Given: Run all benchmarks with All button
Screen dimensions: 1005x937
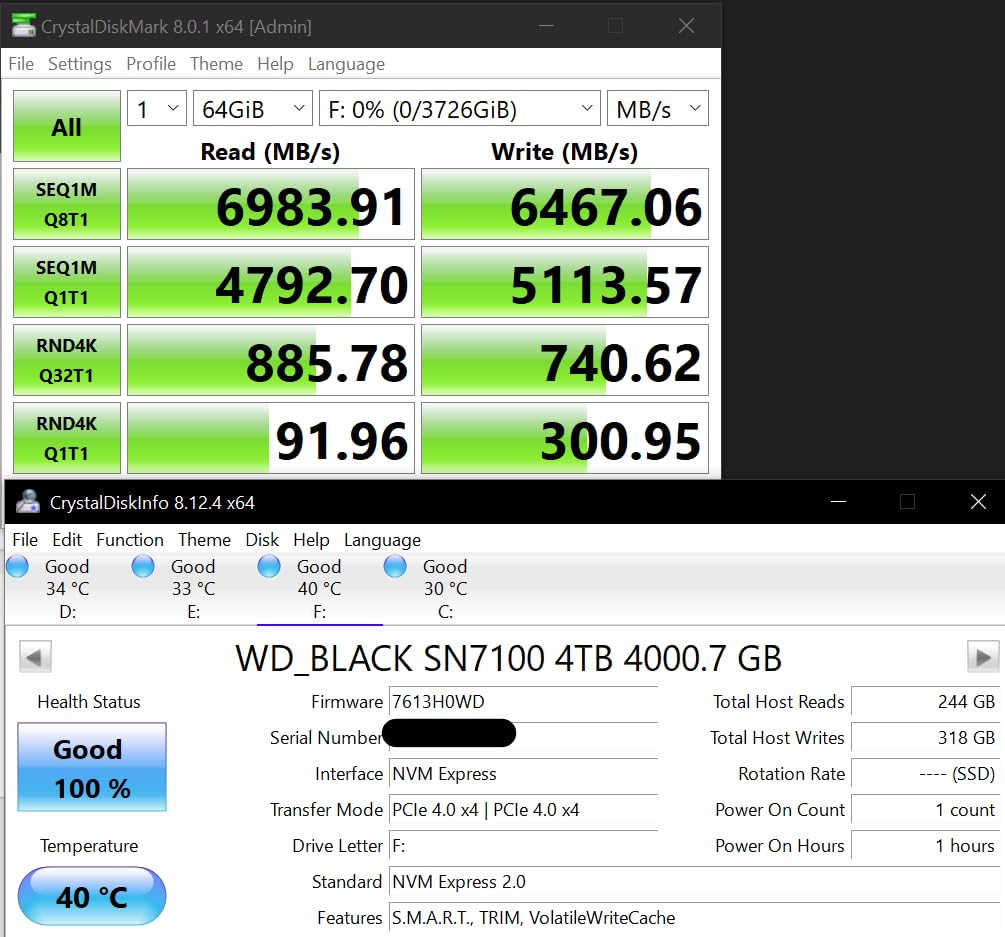Looking at the screenshot, I should (x=67, y=126).
